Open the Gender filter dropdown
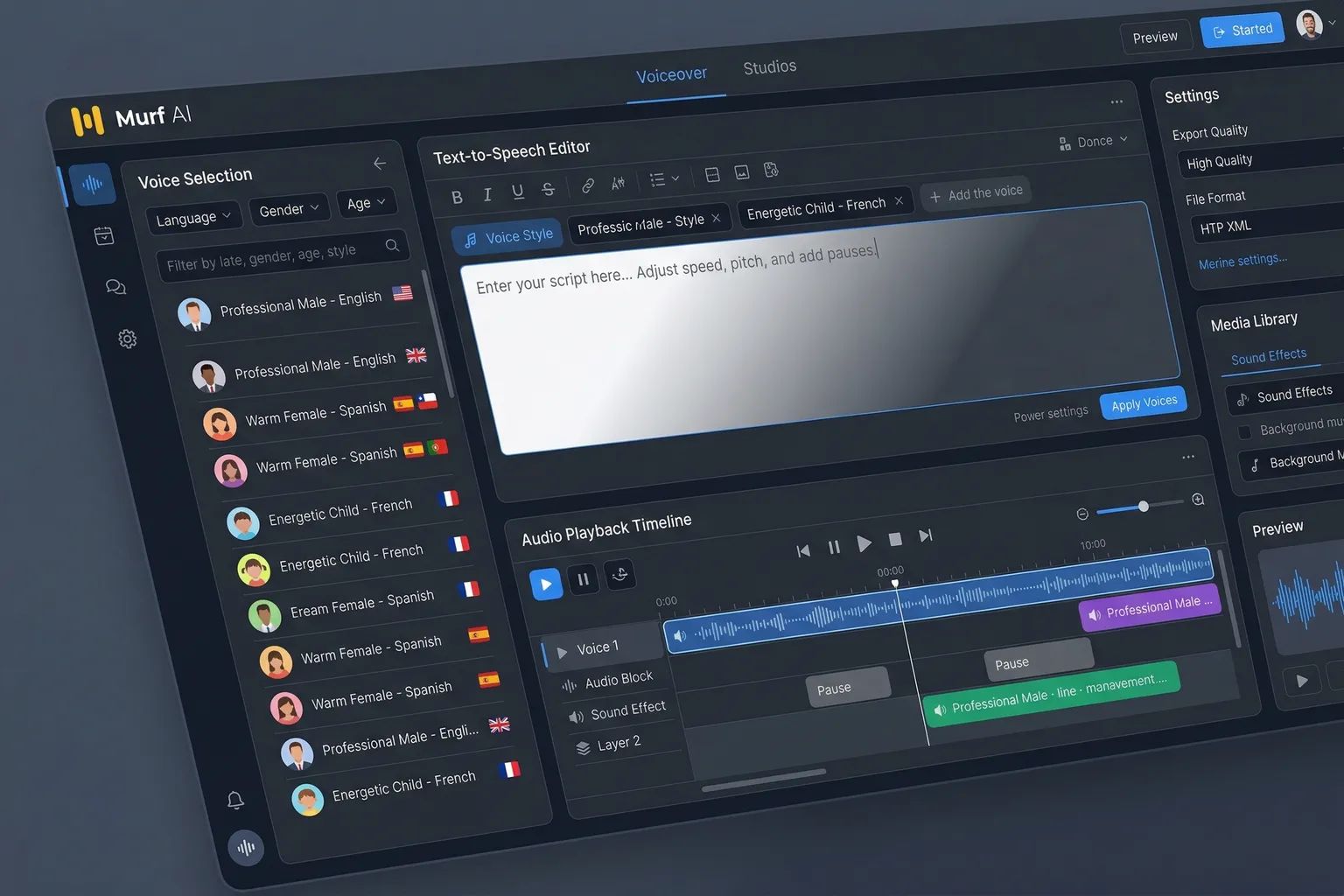The width and height of the screenshot is (1344, 896). point(290,209)
